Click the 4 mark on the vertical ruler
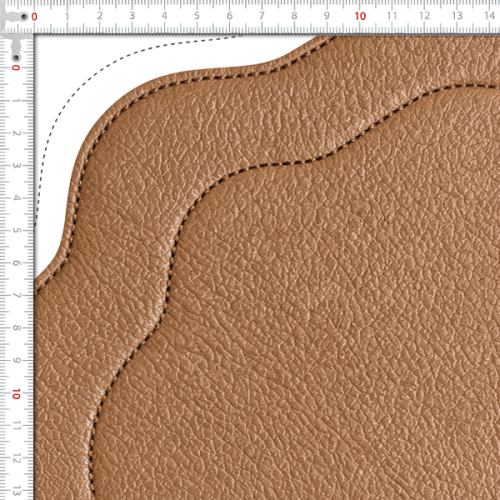This screenshot has width=500, height=500. pyautogui.click(x=16, y=198)
